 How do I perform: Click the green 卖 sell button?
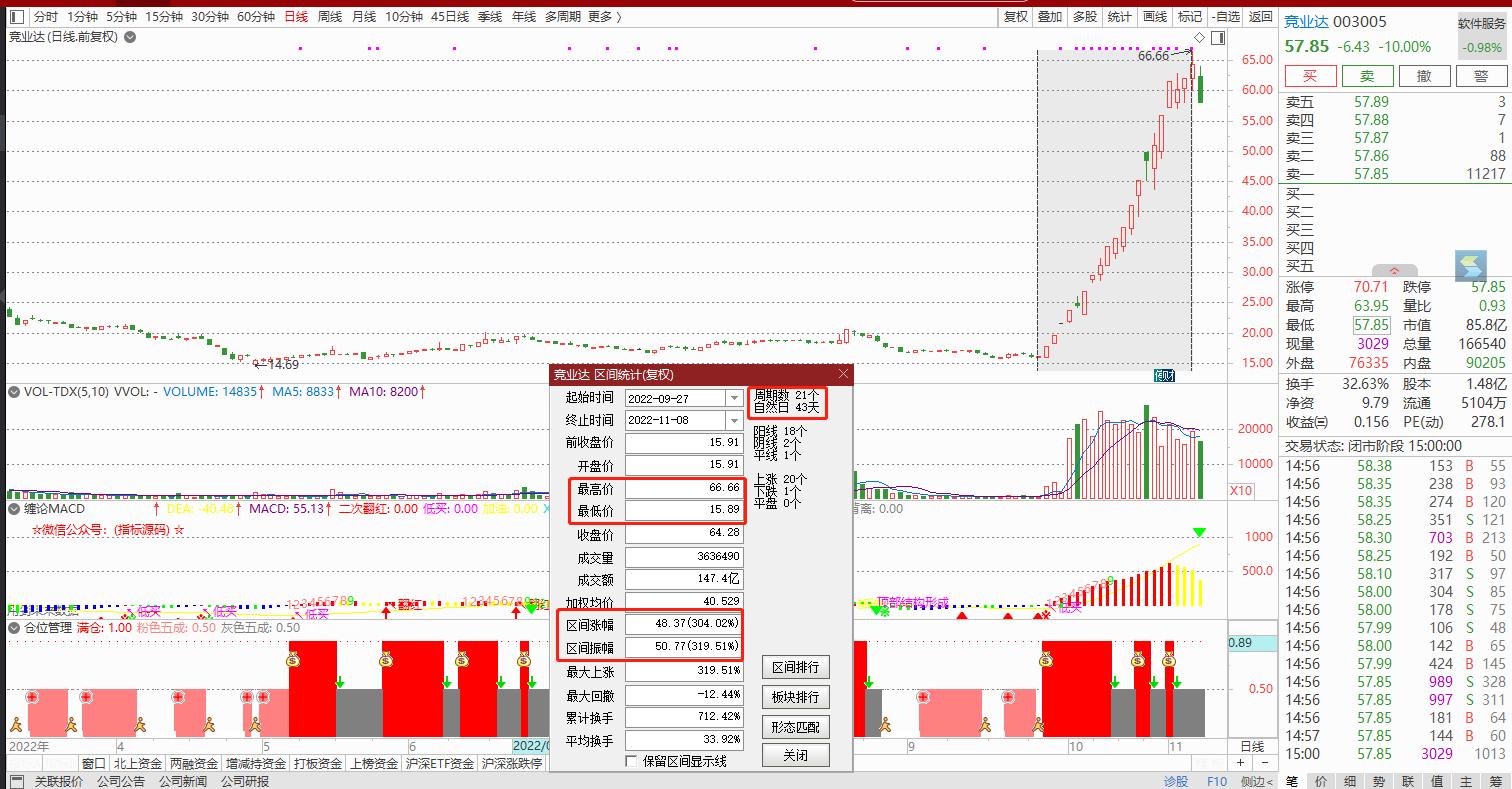point(1367,76)
